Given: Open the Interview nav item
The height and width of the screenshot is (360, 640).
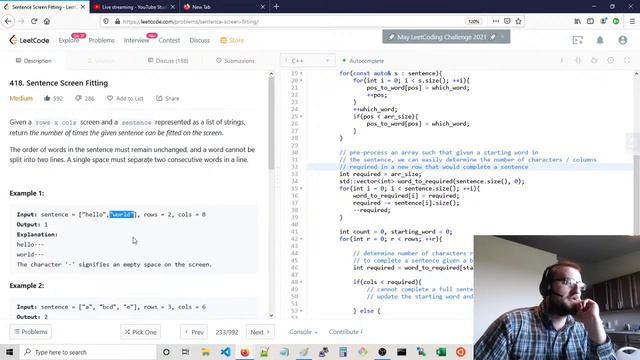Looking at the screenshot, I should (136, 40).
